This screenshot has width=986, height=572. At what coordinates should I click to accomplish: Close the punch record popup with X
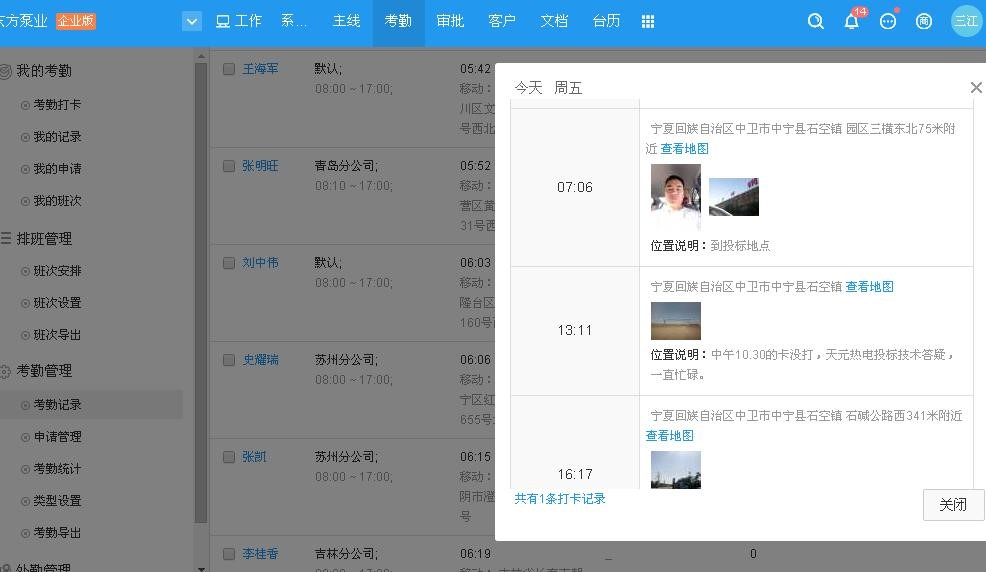pyautogui.click(x=976, y=88)
